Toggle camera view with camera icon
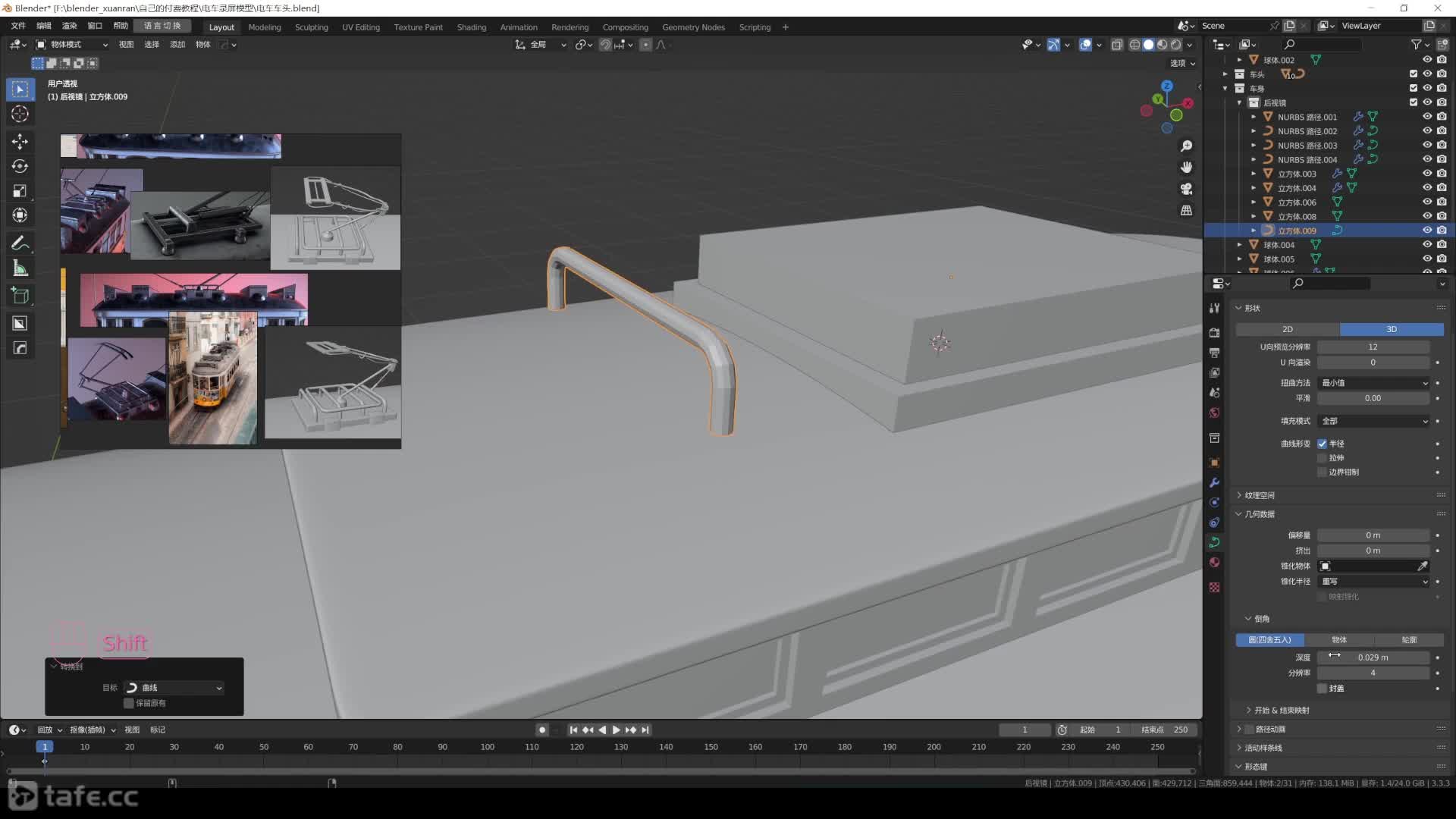 tap(1187, 189)
